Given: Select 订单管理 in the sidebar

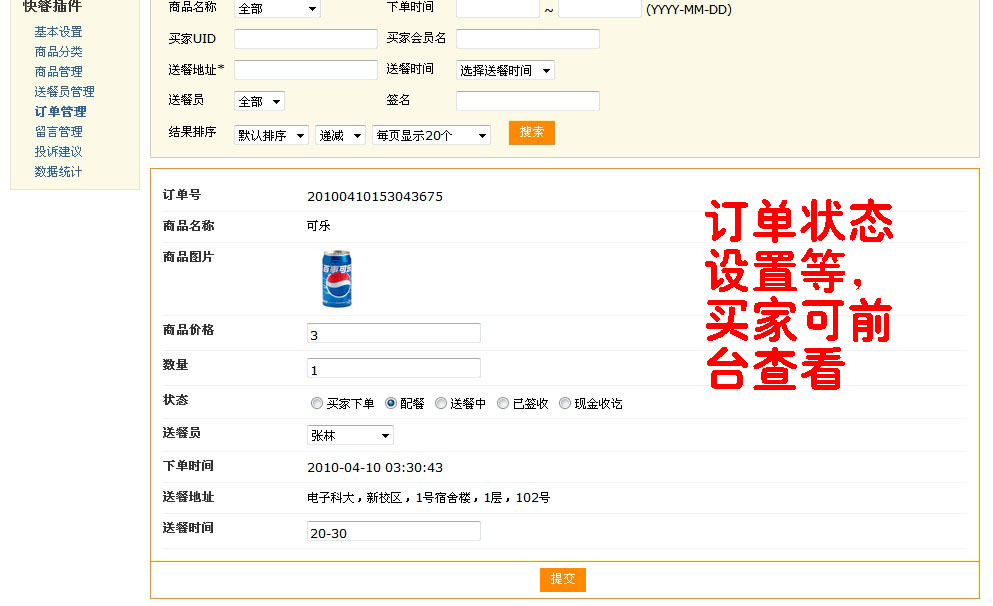Looking at the screenshot, I should [x=60, y=111].
